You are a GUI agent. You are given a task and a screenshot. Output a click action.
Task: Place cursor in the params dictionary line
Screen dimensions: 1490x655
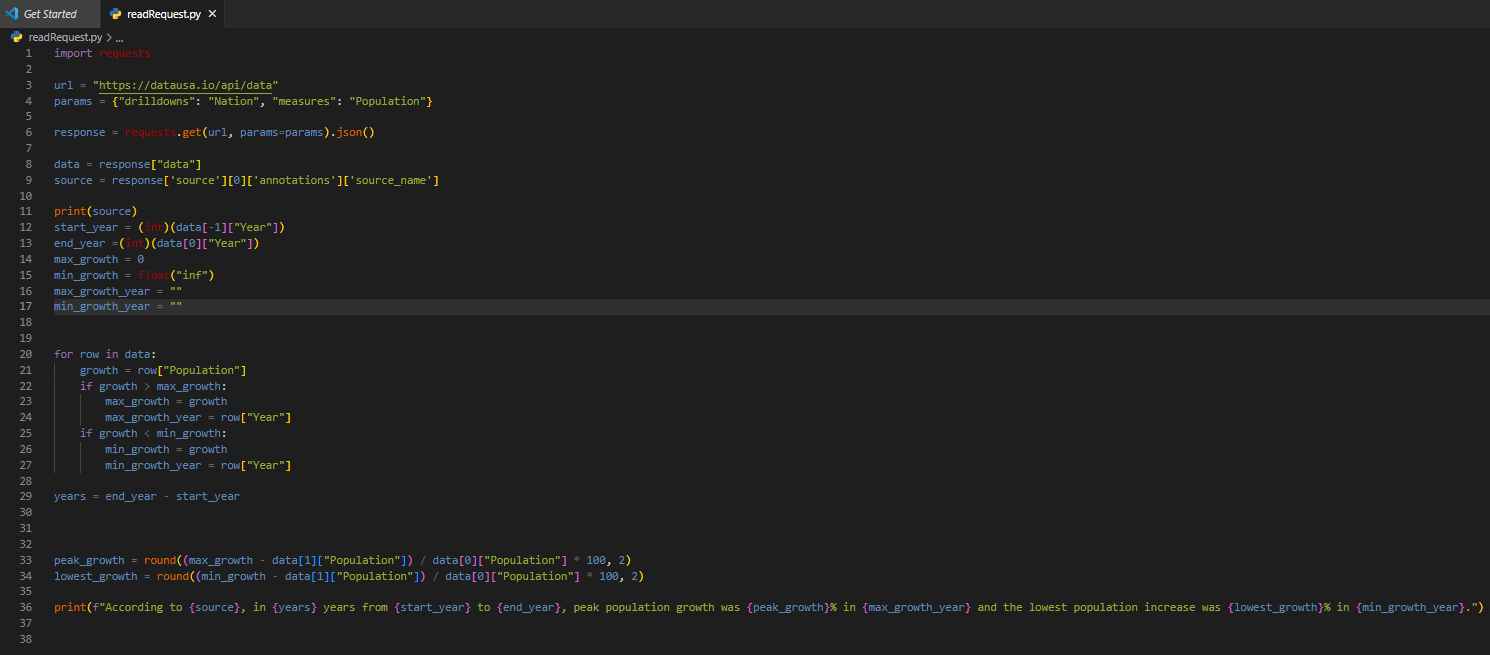pyautogui.click(x=243, y=101)
